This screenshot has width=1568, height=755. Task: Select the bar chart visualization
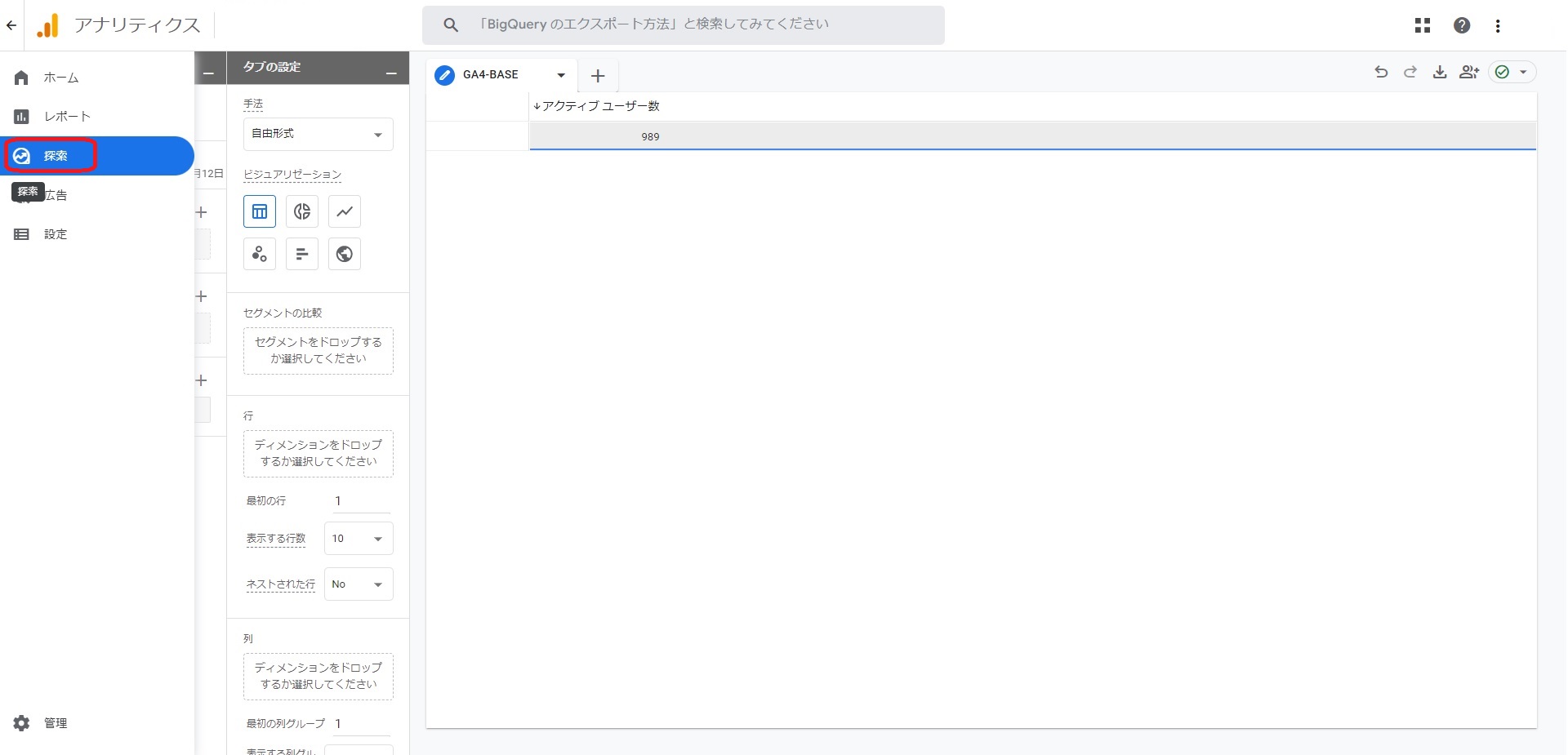pyautogui.click(x=302, y=254)
